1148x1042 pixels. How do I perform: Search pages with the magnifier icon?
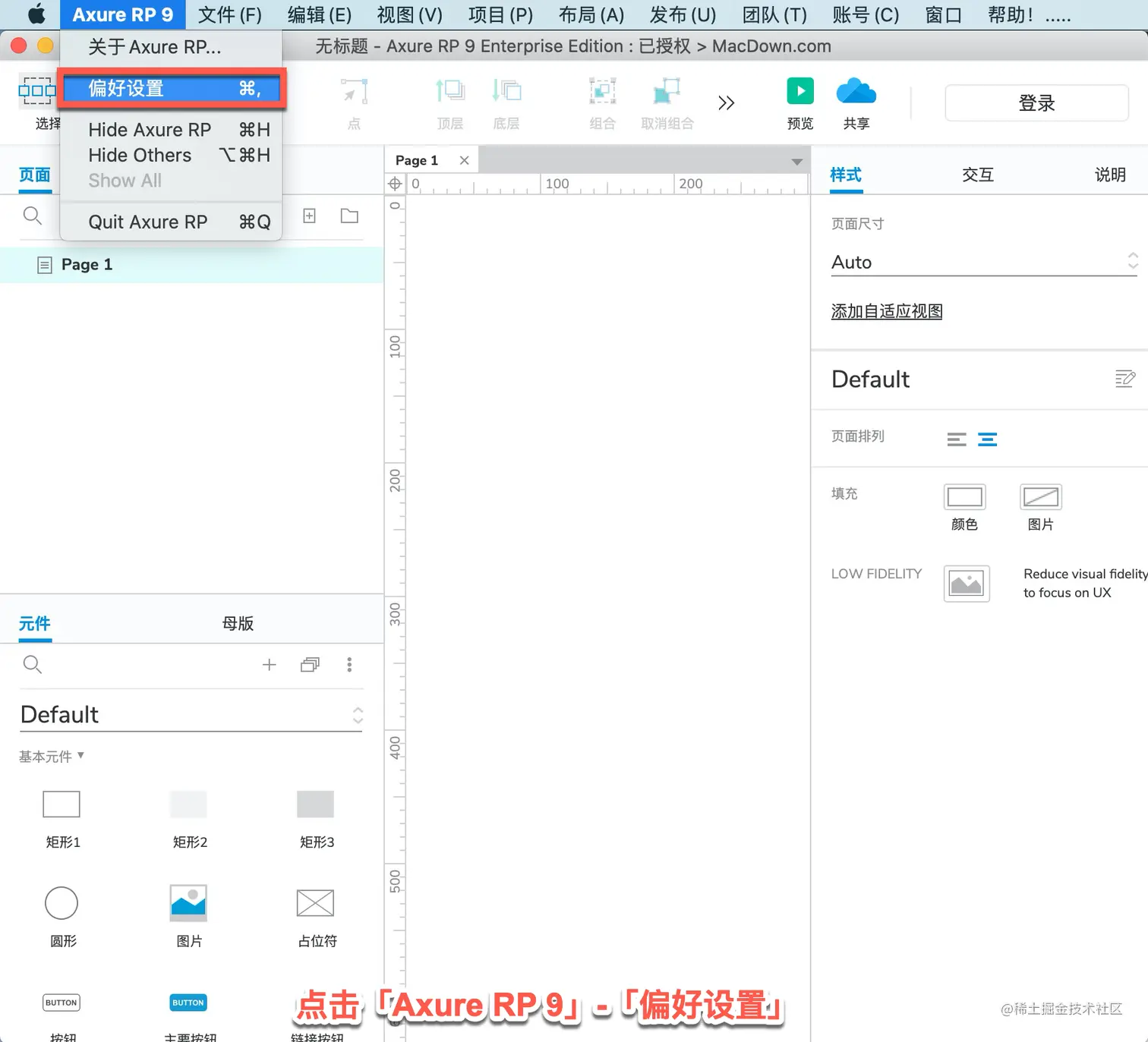32,216
